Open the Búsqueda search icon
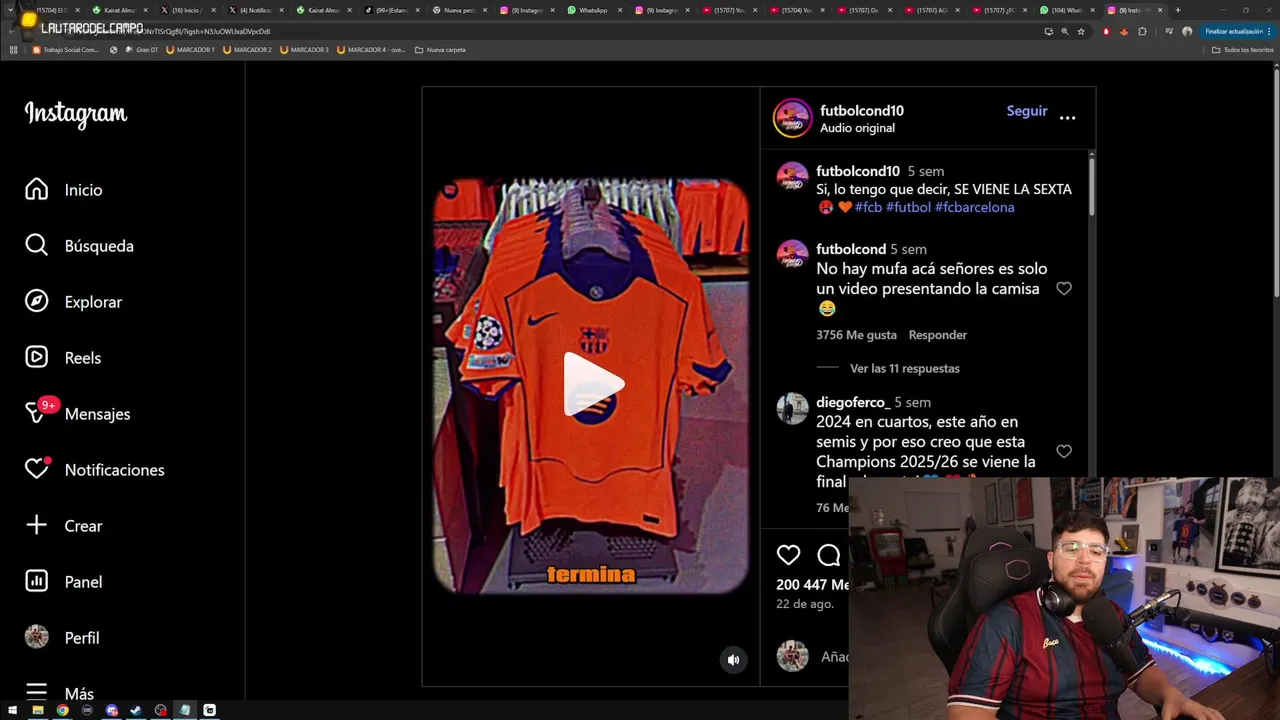The width and height of the screenshot is (1280, 720). pyautogui.click(x=37, y=245)
